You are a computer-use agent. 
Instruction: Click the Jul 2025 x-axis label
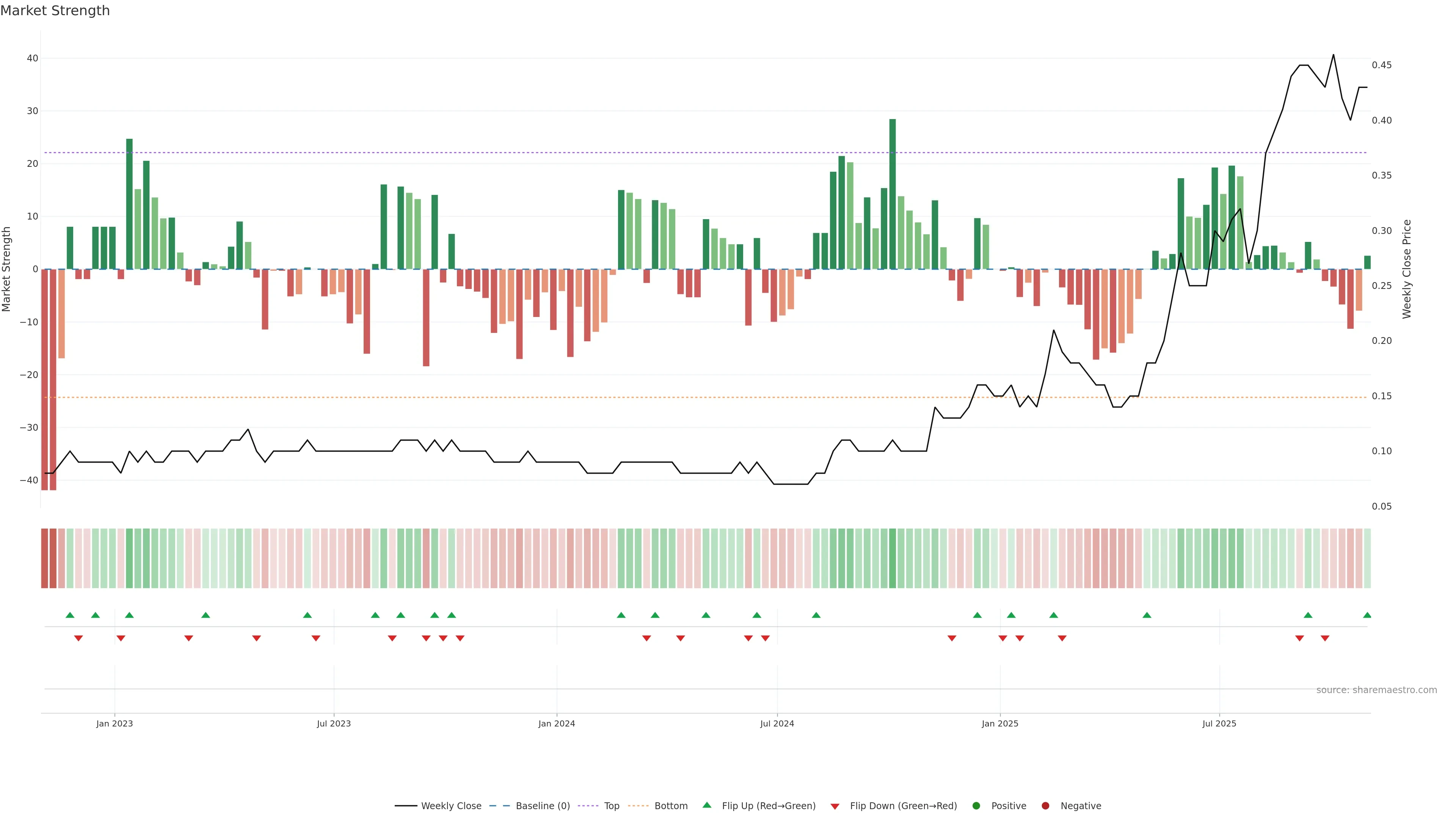[1219, 723]
